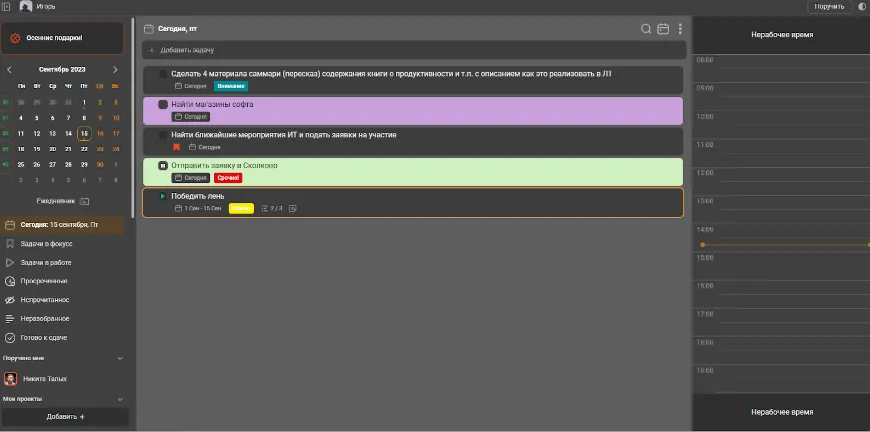
Task: Toggle status box on "Отправить заявку в Сколково"
Action: tap(163, 165)
